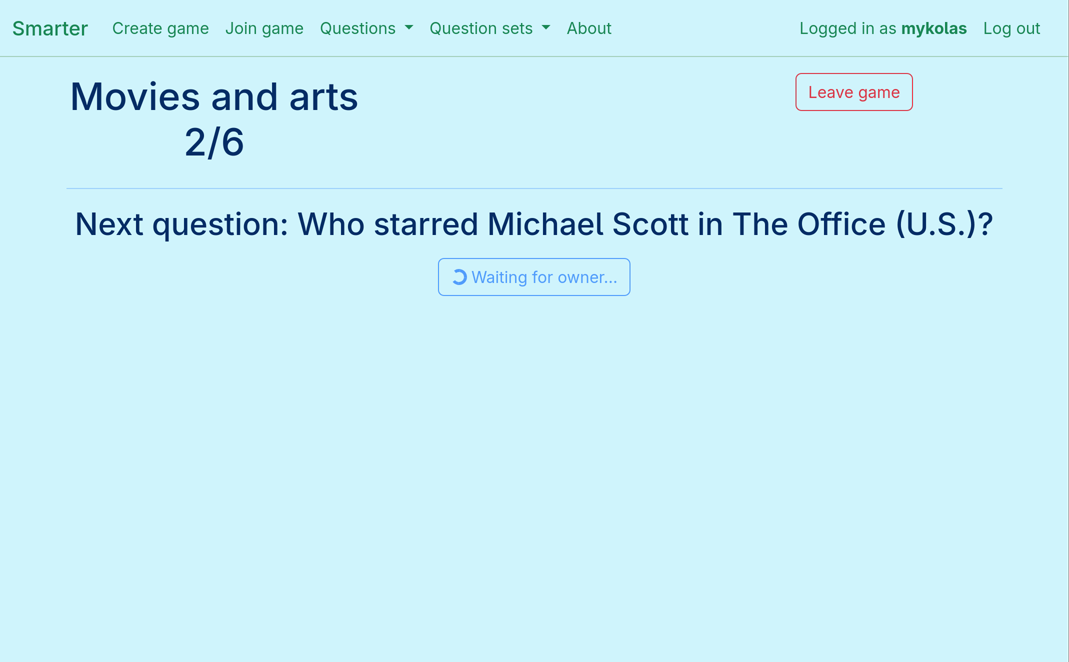Click the 2/6 question progress counter
Screen dimensions: 1069x662
point(214,142)
